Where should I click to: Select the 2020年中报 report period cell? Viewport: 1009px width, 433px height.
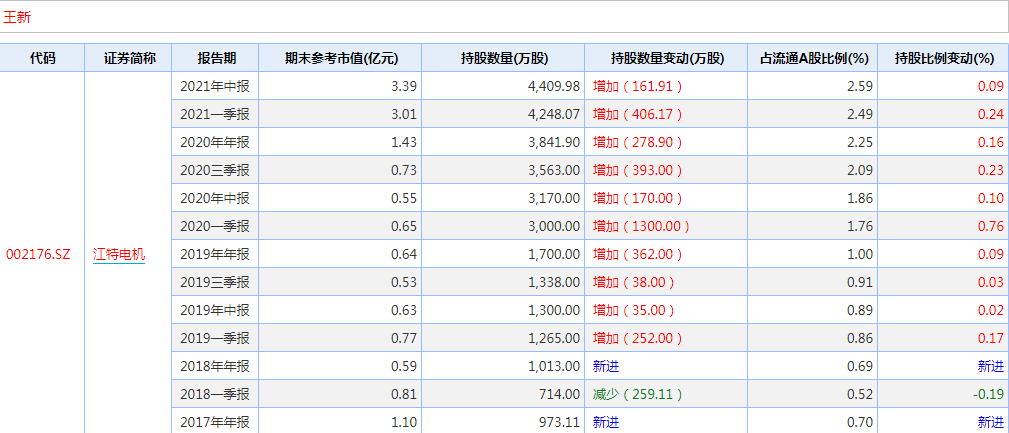coord(216,198)
